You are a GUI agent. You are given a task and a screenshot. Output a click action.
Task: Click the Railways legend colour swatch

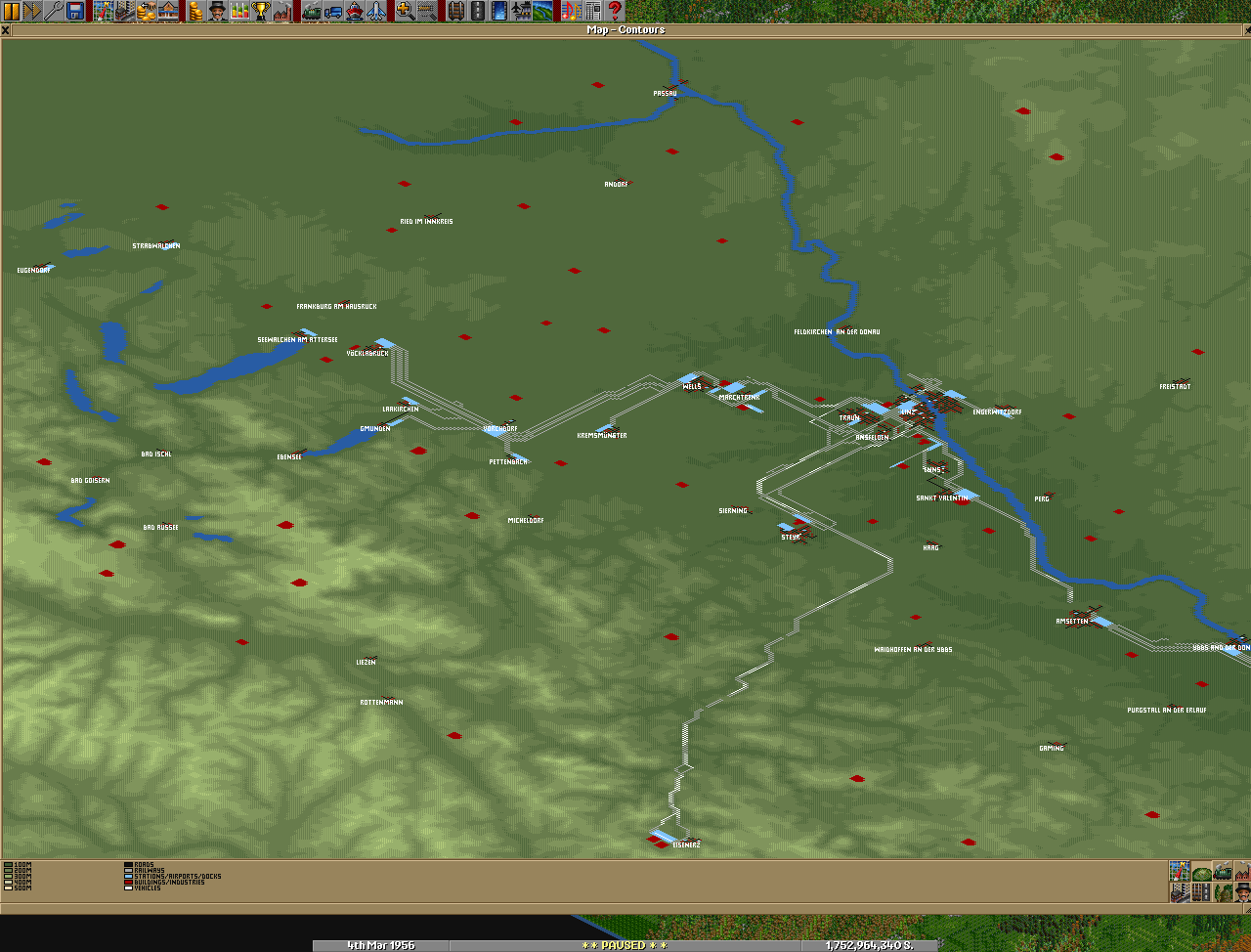tap(128, 871)
